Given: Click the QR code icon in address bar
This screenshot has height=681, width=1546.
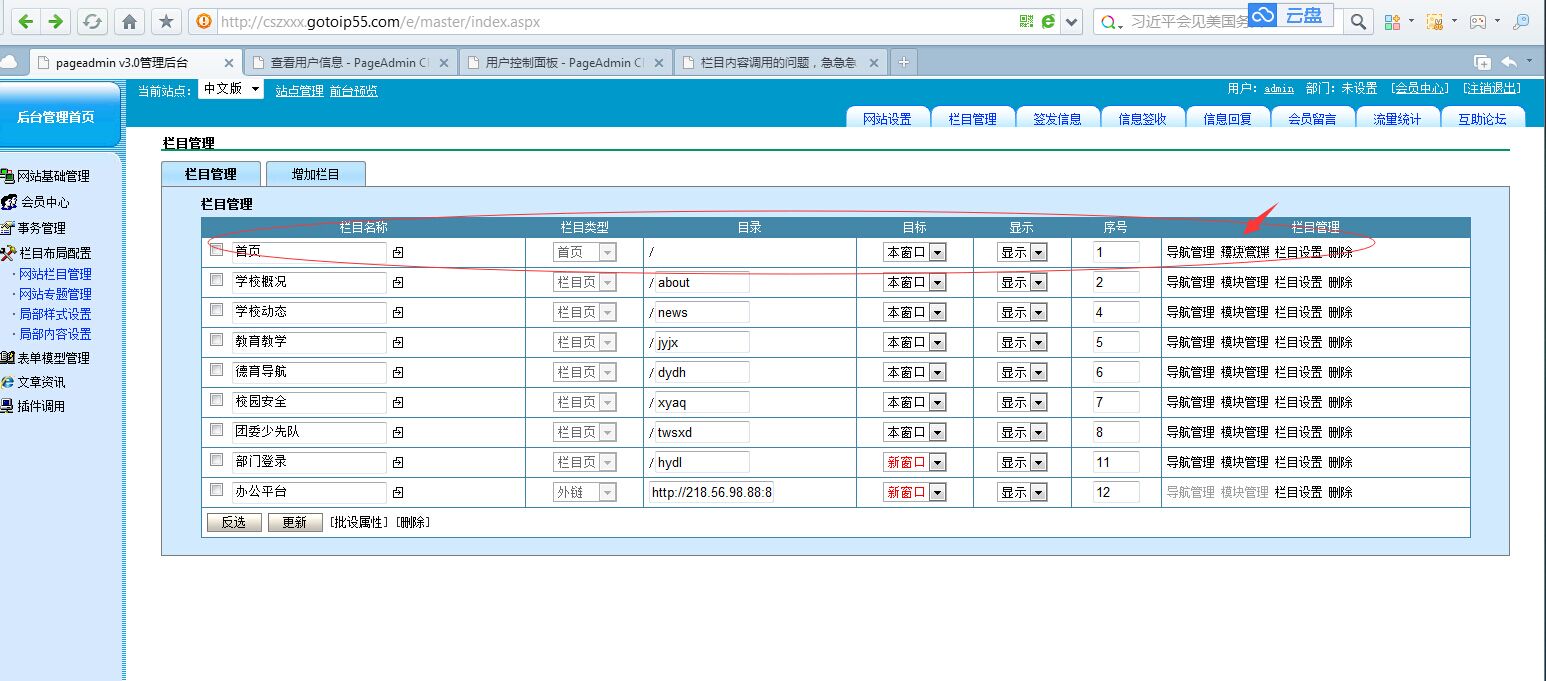Looking at the screenshot, I should click(x=1026, y=21).
